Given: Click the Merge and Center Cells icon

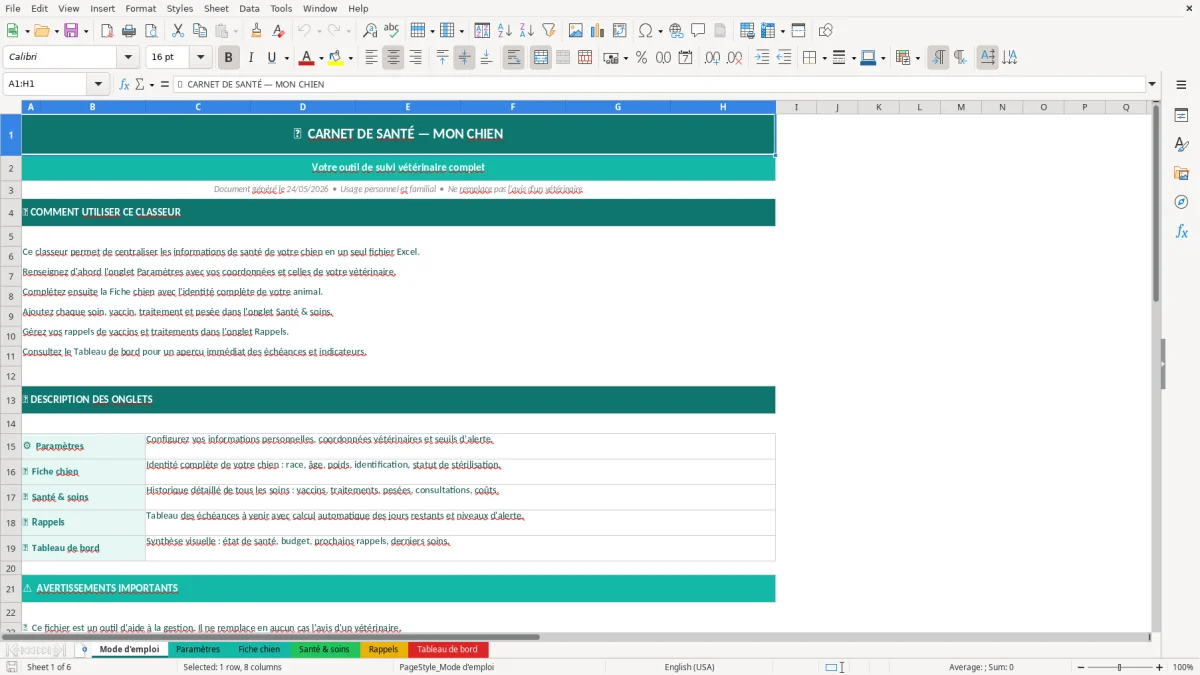Looking at the screenshot, I should [541, 57].
